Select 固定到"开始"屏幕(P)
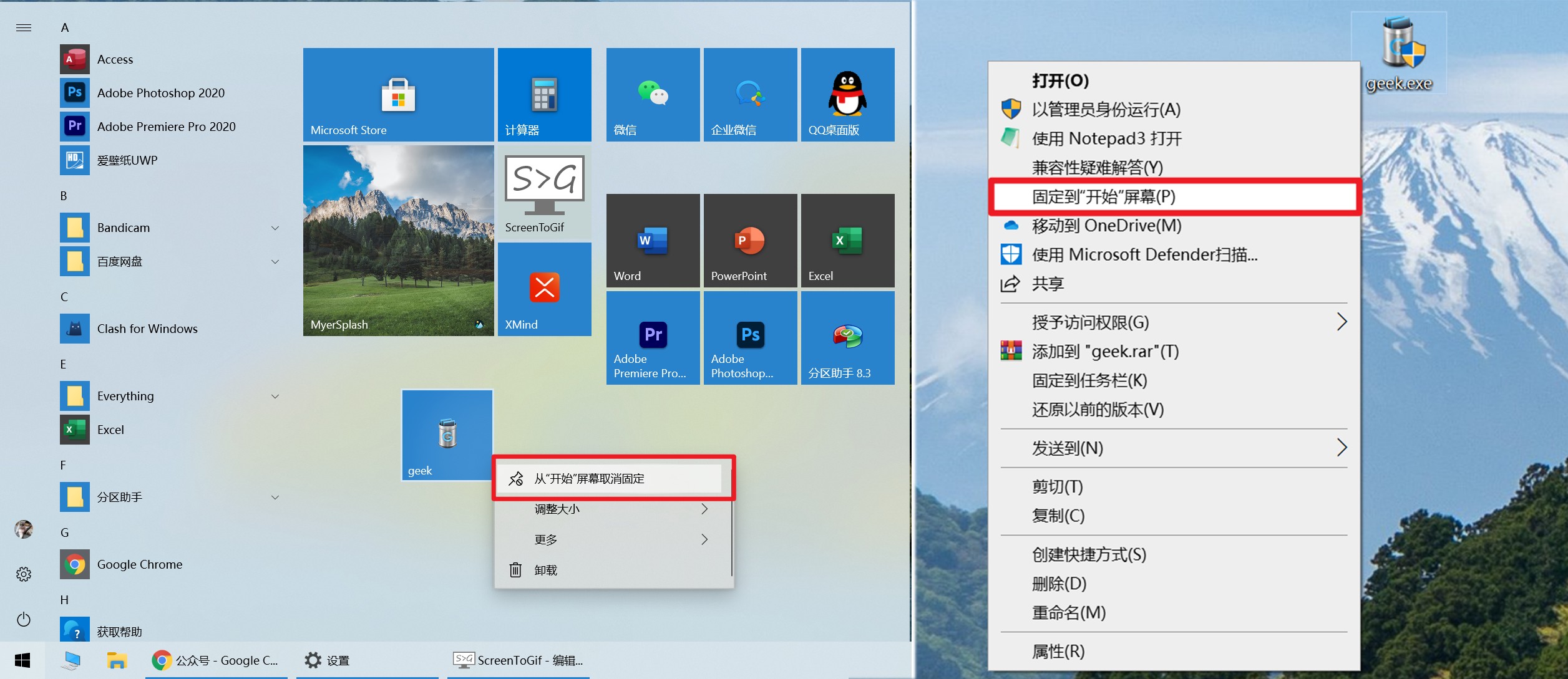 point(1174,196)
